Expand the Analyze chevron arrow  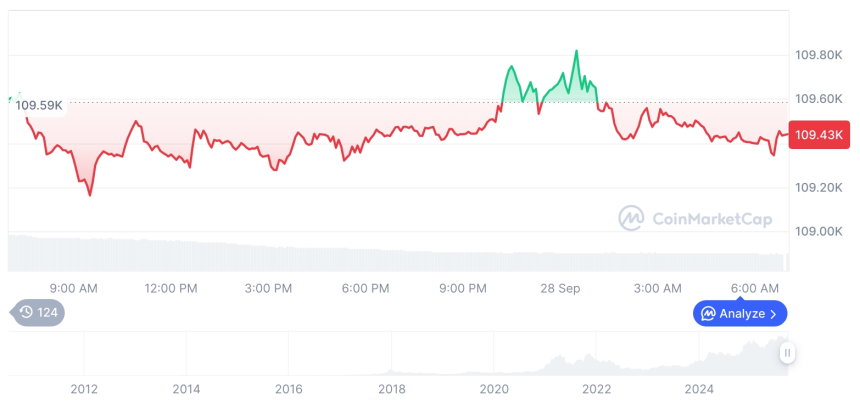tap(774, 314)
